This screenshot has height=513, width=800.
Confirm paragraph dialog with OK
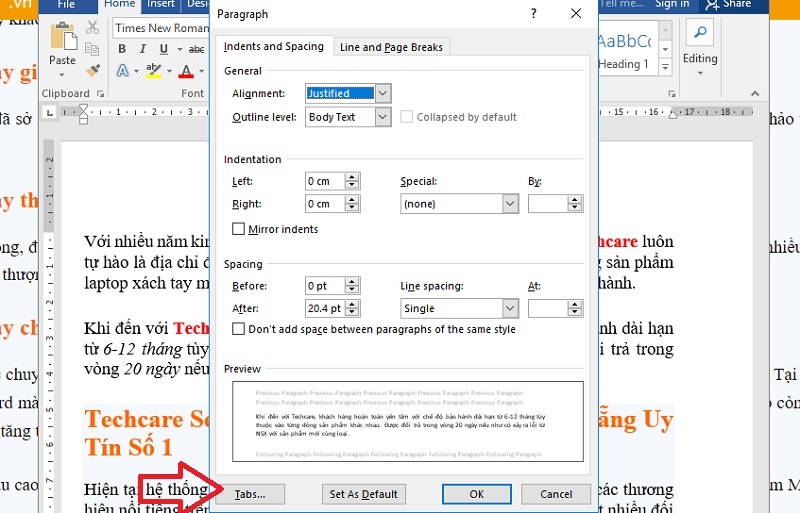(x=477, y=494)
